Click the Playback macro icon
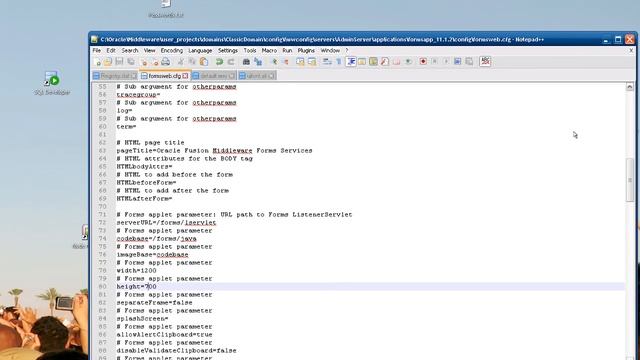This screenshot has height=360, width=640. 446,62
